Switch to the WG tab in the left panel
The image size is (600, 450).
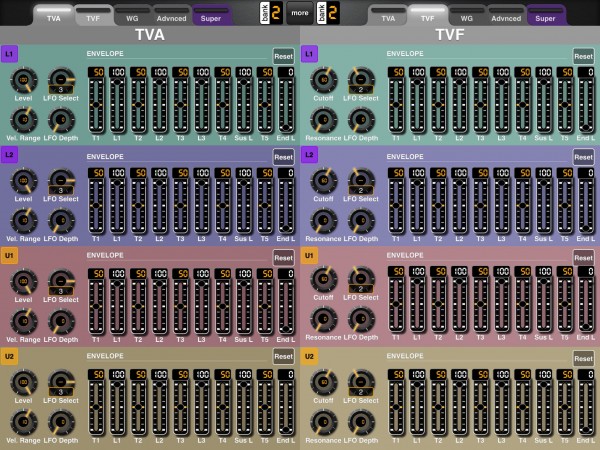click(132, 16)
